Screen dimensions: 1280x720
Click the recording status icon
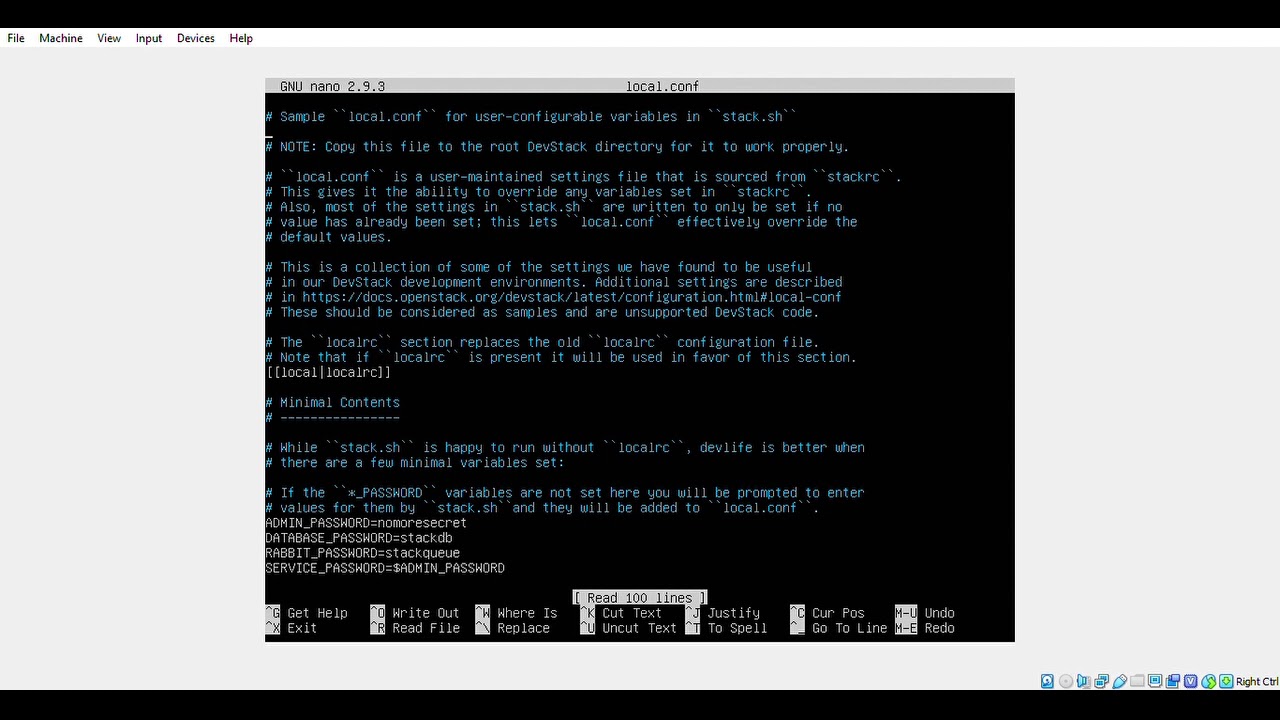1173,681
